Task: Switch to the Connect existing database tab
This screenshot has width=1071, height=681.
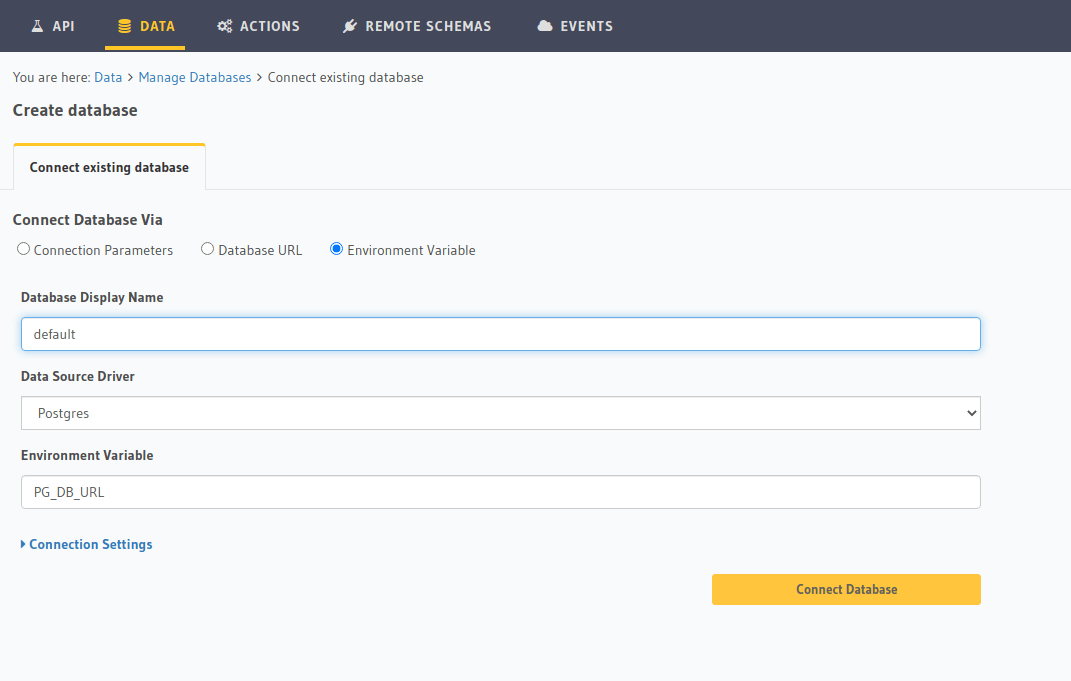Action: pos(109,167)
